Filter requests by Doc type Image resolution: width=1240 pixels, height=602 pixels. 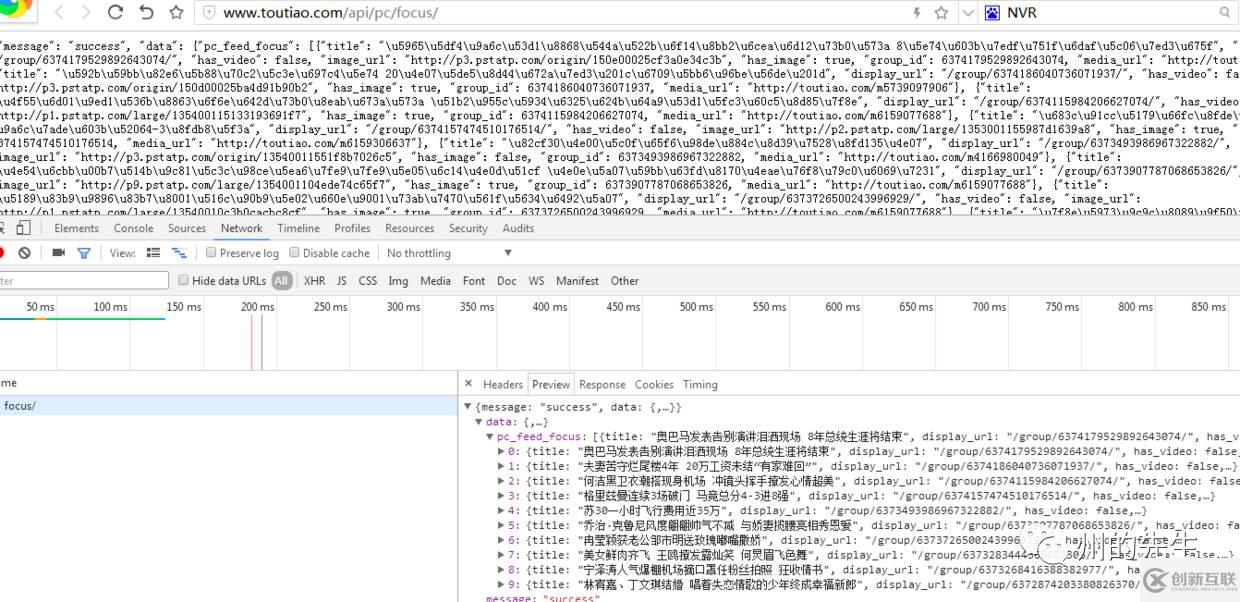pyautogui.click(x=507, y=281)
